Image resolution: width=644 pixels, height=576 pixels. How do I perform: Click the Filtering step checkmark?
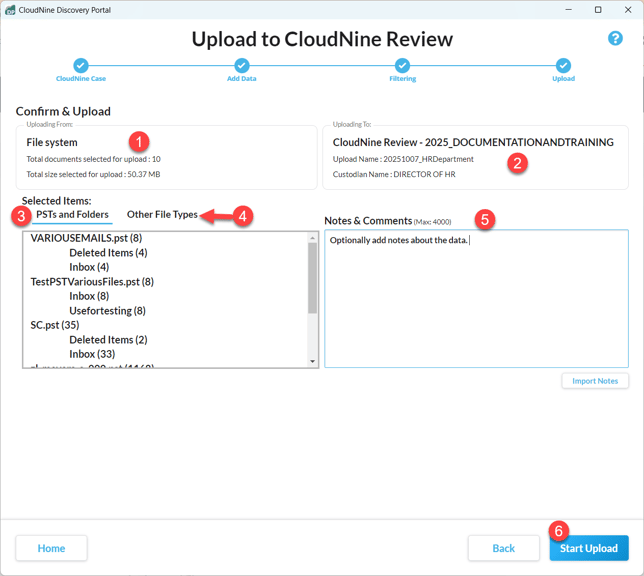point(402,65)
